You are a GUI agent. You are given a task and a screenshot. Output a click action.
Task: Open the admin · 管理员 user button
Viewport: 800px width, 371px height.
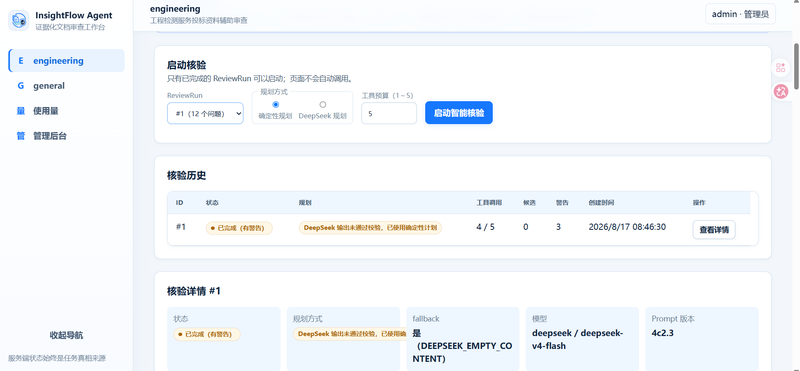pos(740,14)
